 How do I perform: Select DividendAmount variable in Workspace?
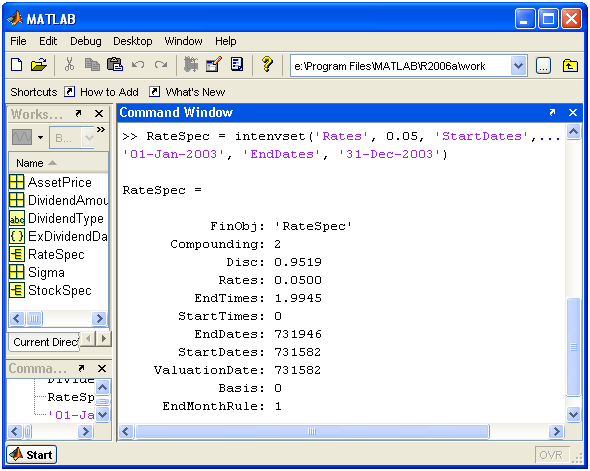[58, 200]
